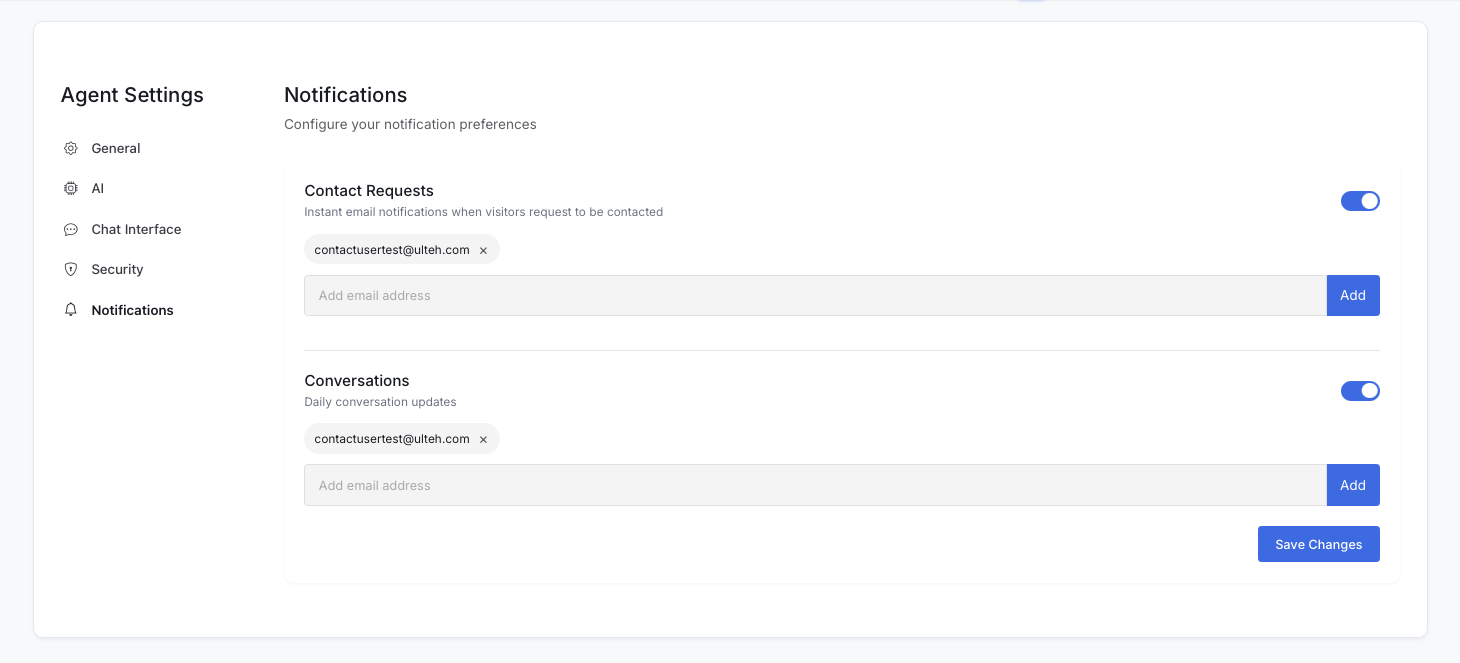Disable Contact Requests notifications toggle

1360,200
